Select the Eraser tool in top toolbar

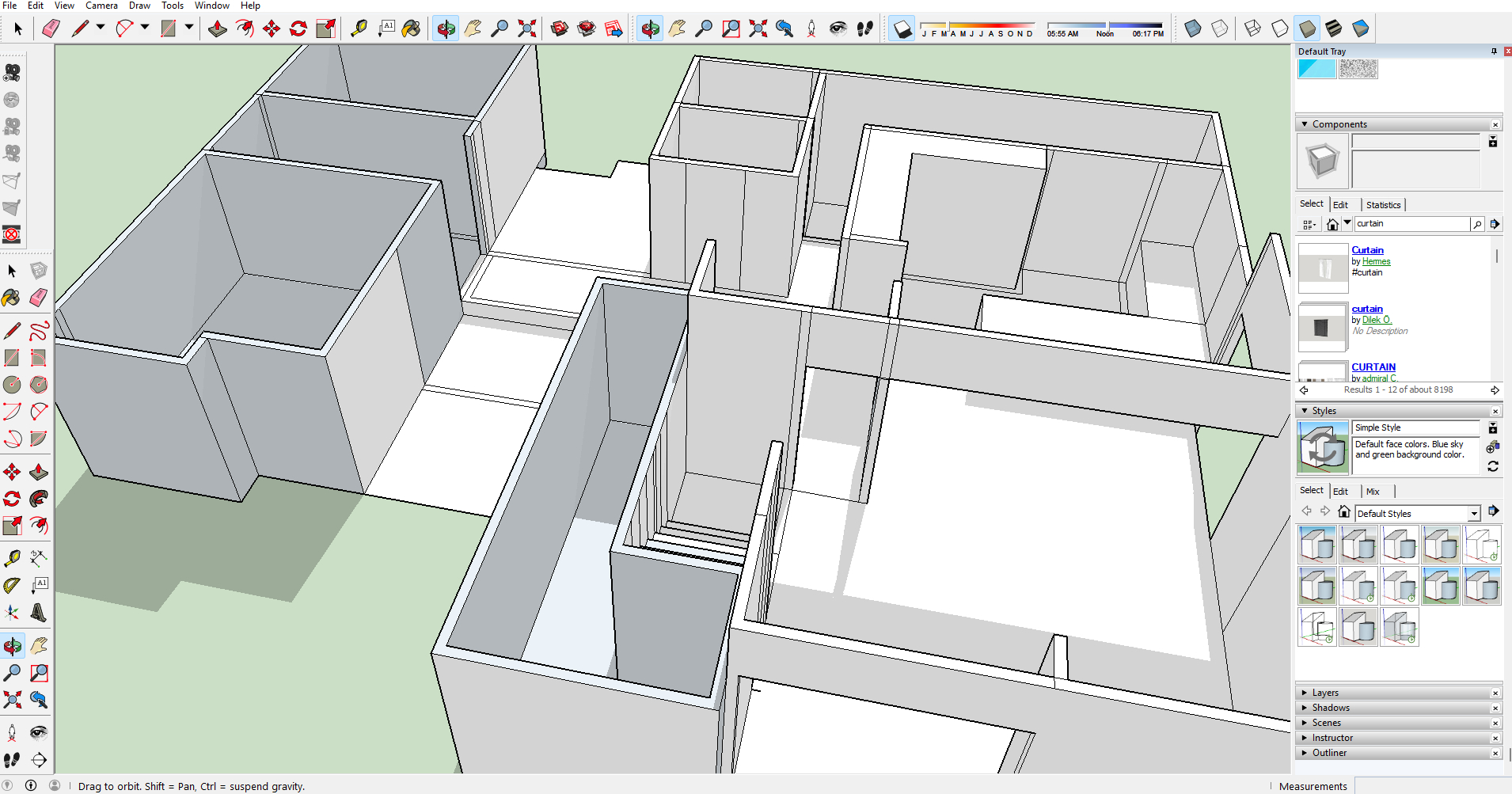51,29
